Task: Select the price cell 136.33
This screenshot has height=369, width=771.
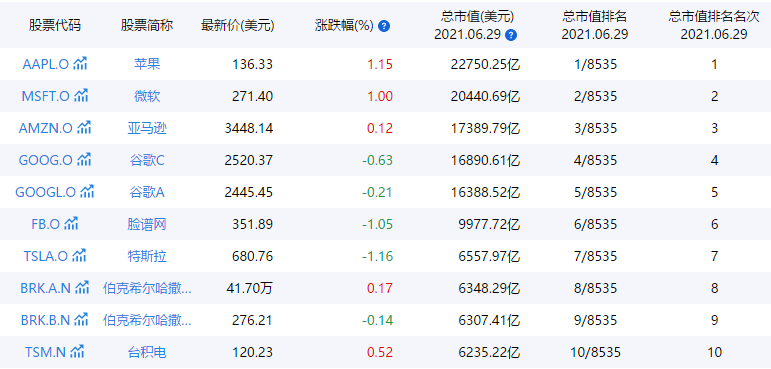Action: (252, 64)
